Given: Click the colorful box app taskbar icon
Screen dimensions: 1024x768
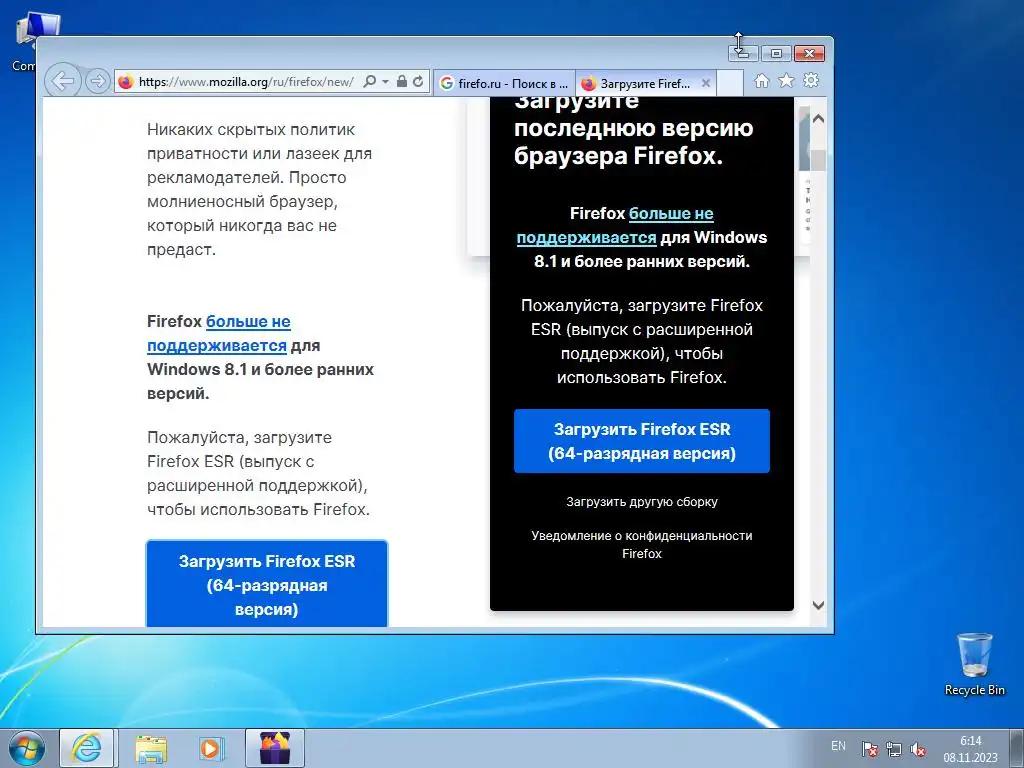Looking at the screenshot, I should (275, 748).
